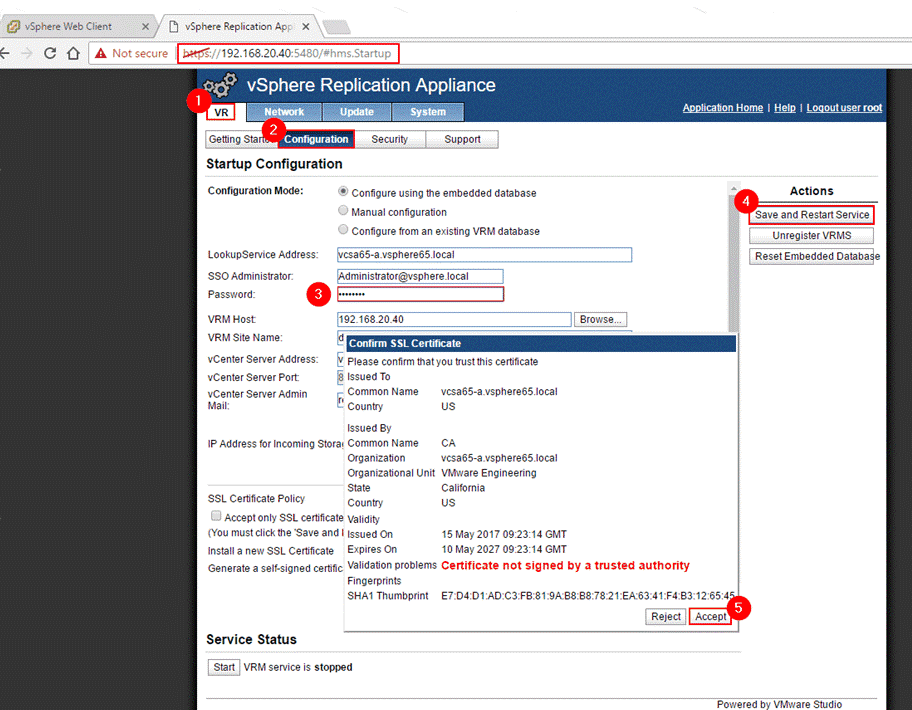Reject the SSL certificate
Screen dimensions: 912x710
666,617
